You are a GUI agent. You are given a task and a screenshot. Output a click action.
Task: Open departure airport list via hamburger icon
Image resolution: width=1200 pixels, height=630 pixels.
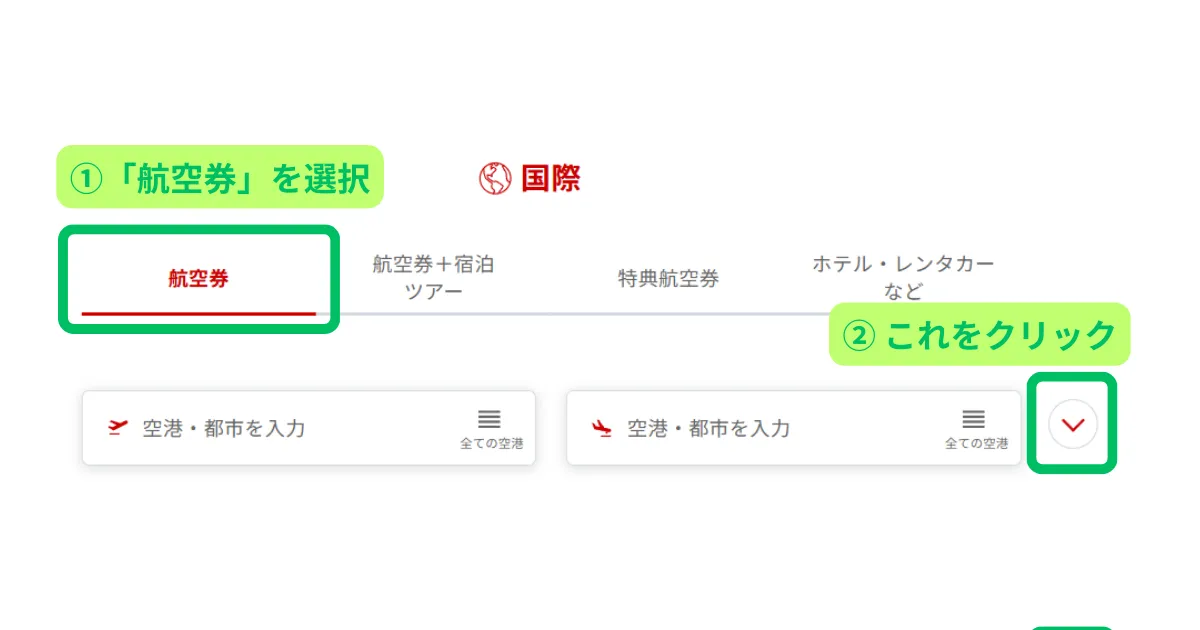(x=489, y=420)
